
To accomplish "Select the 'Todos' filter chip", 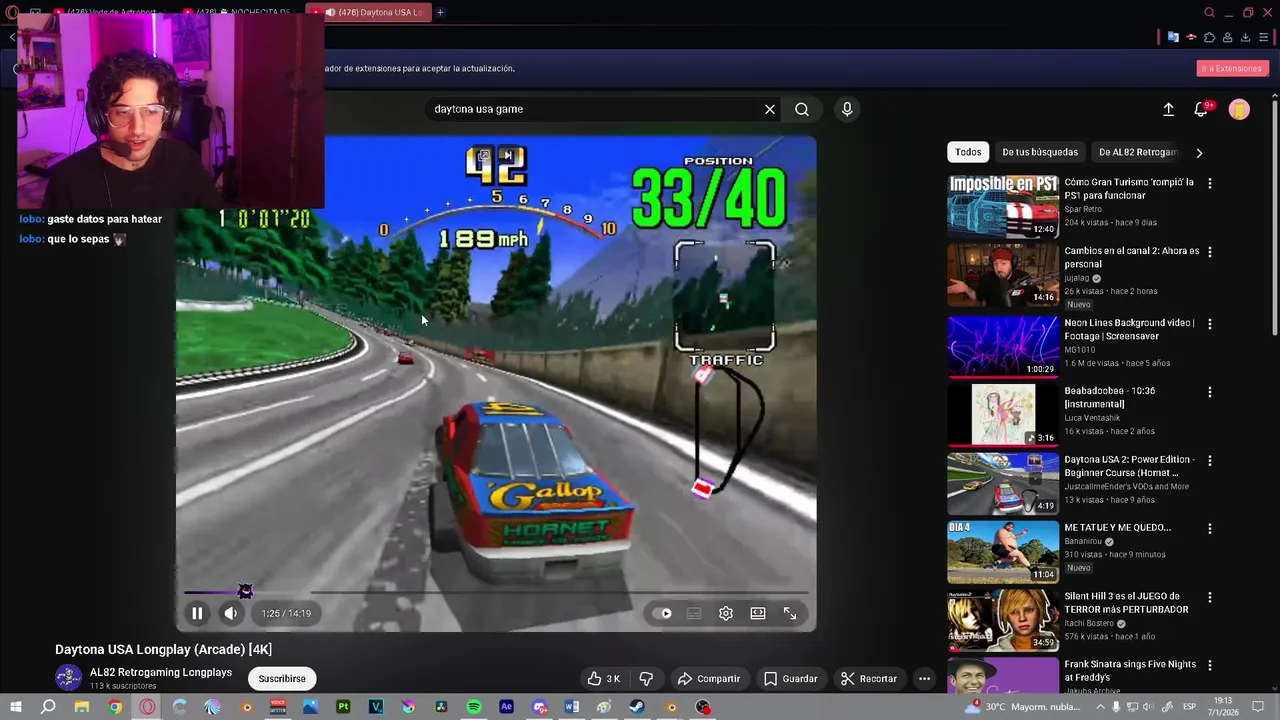I will [x=968, y=152].
